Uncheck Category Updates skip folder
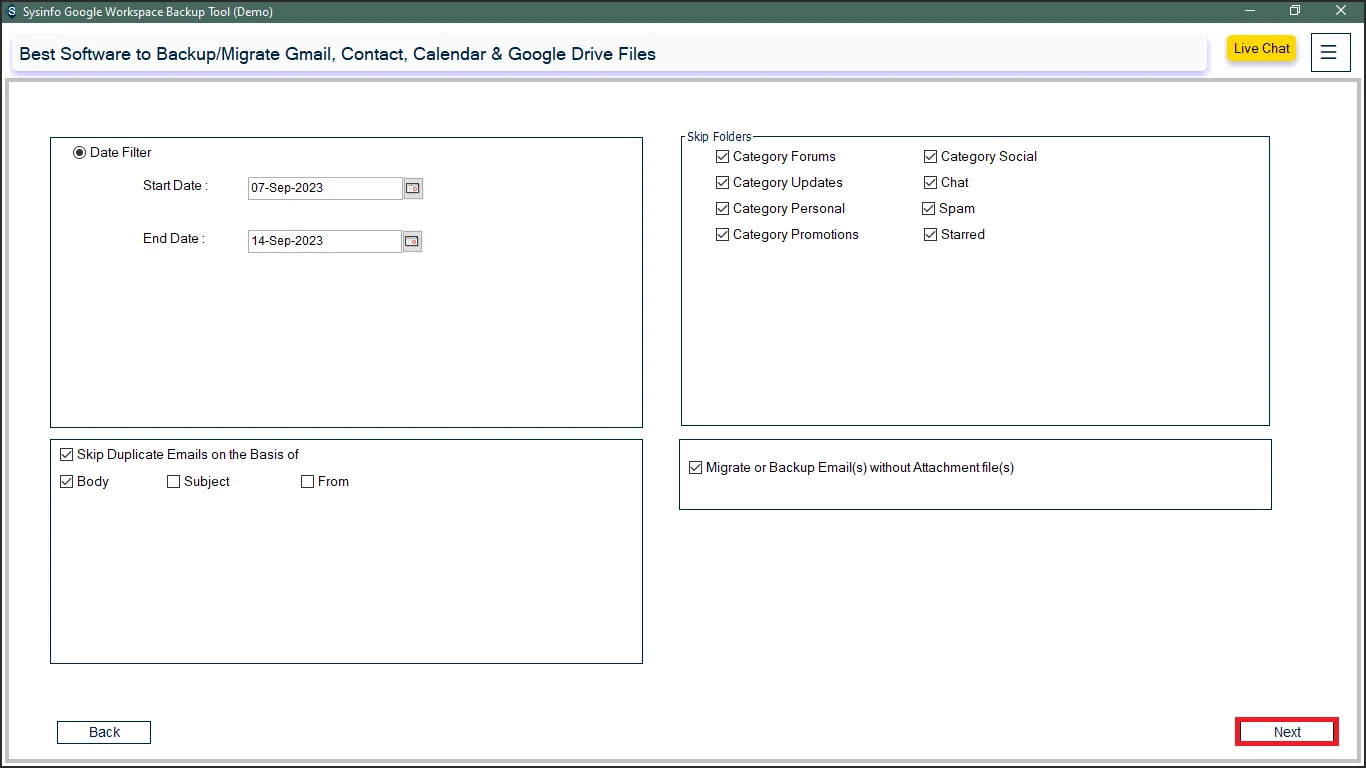Image resolution: width=1366 pixels, height=768 pixels. click(x=723, y=183)
